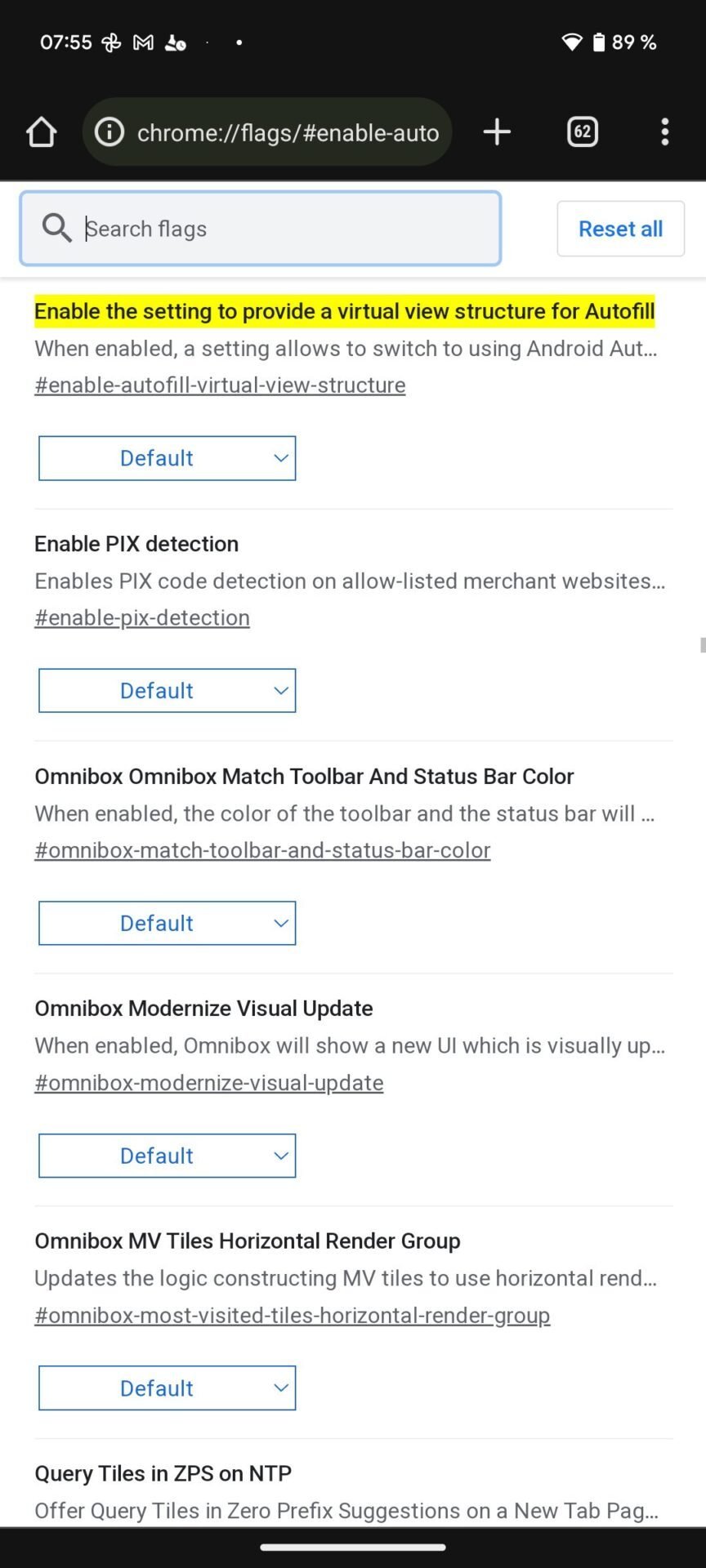Open Default dropdown for Omnibox Modernize Visual Update
This screenshot has height=1568, width=706.
coord(168,1156)
